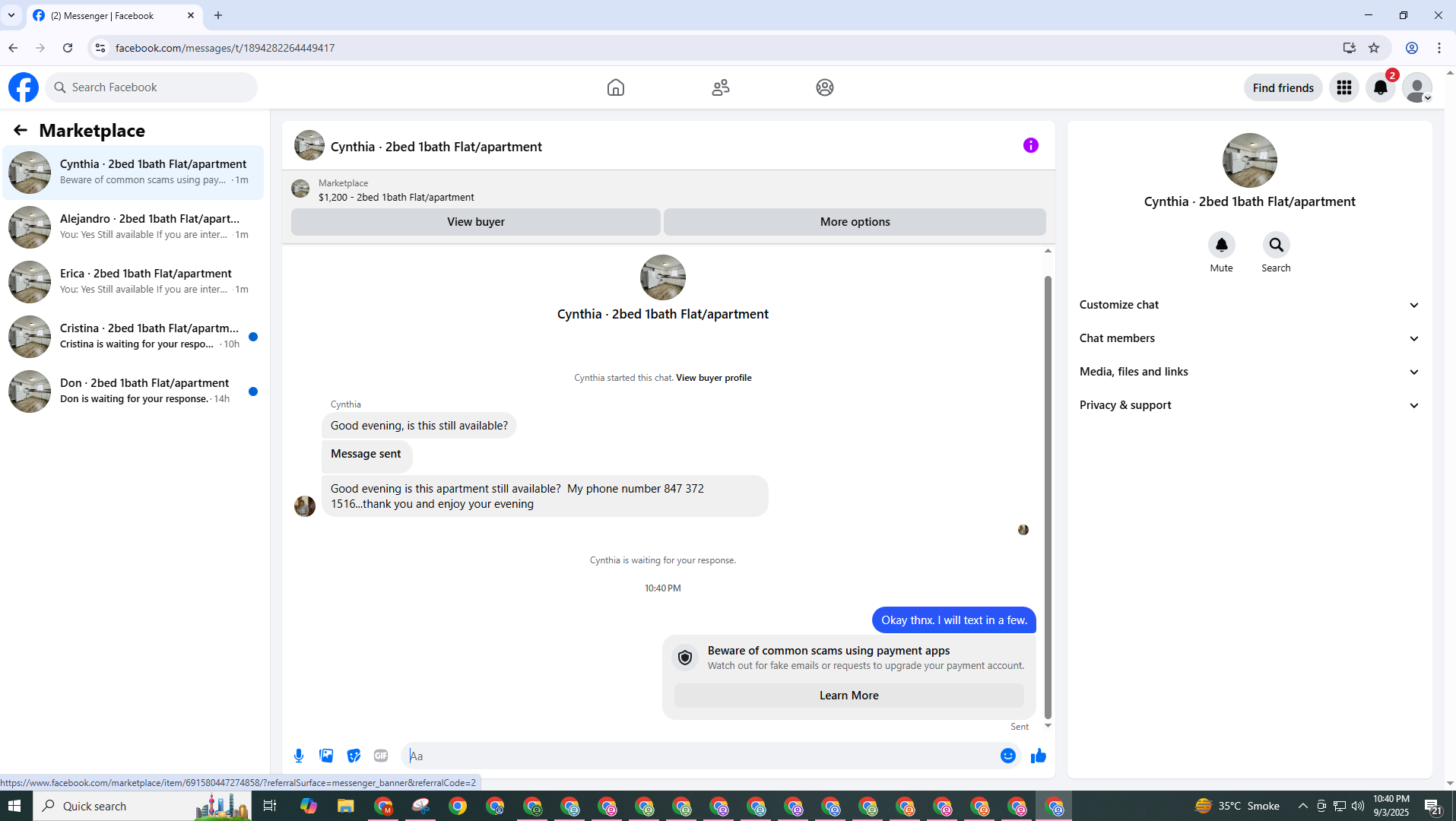This screenshot has height=821, width=1456.
Task: Open the volume control in system tray
Action: (x=1358, y=806)
